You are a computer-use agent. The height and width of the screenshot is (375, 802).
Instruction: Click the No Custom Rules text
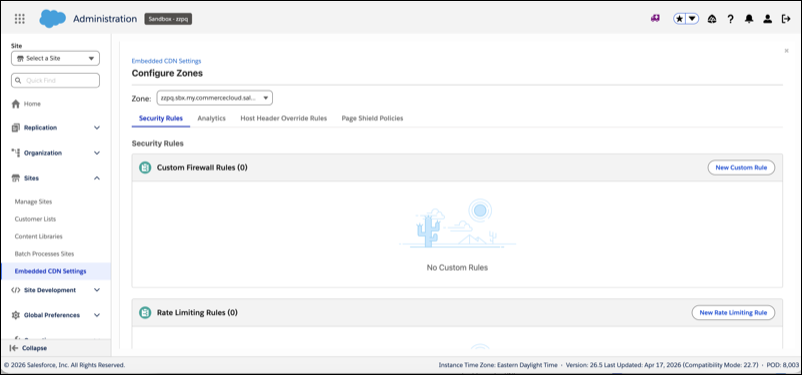pos(457,268)
